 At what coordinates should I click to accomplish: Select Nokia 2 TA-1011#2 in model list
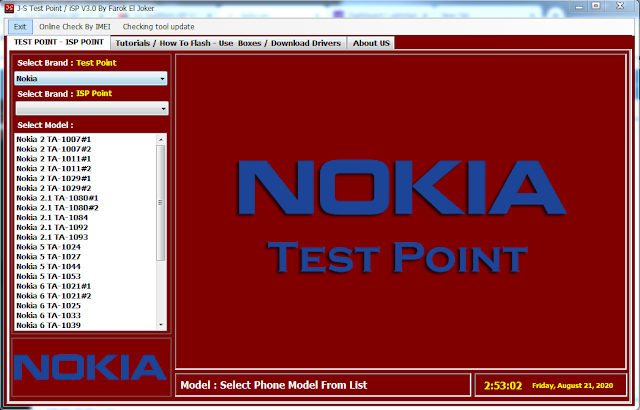pos(86,169)
